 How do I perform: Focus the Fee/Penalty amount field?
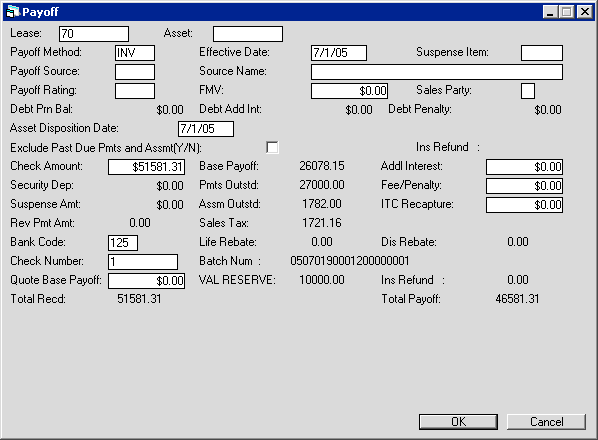(x=524, y=186)
